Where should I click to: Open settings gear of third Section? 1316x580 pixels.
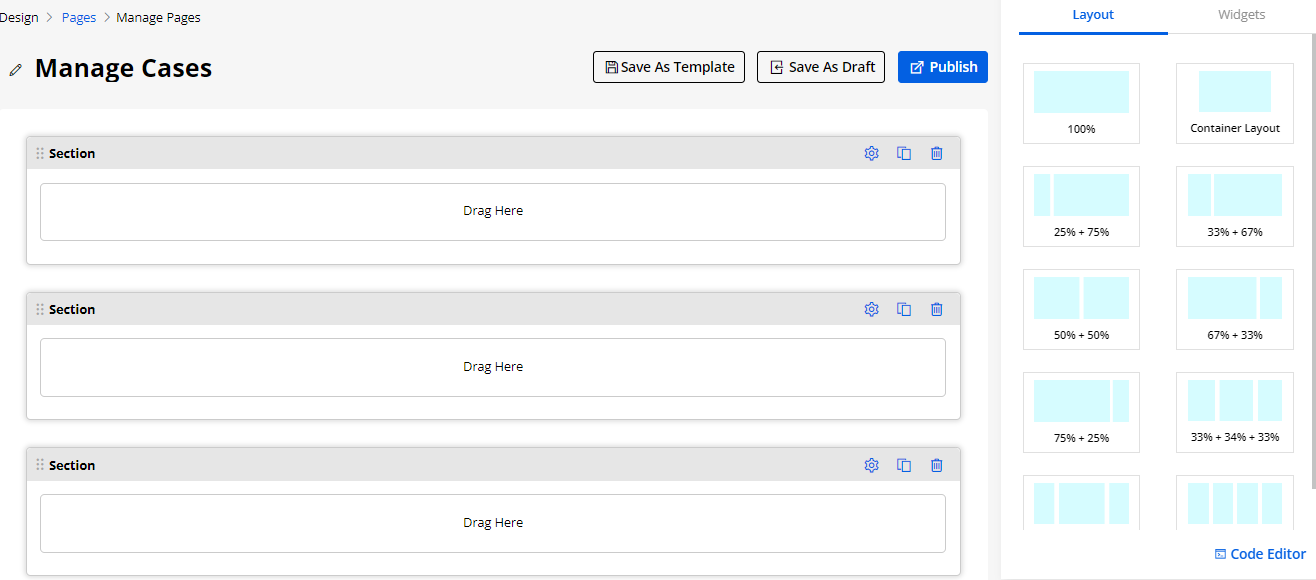click(871, 465)
